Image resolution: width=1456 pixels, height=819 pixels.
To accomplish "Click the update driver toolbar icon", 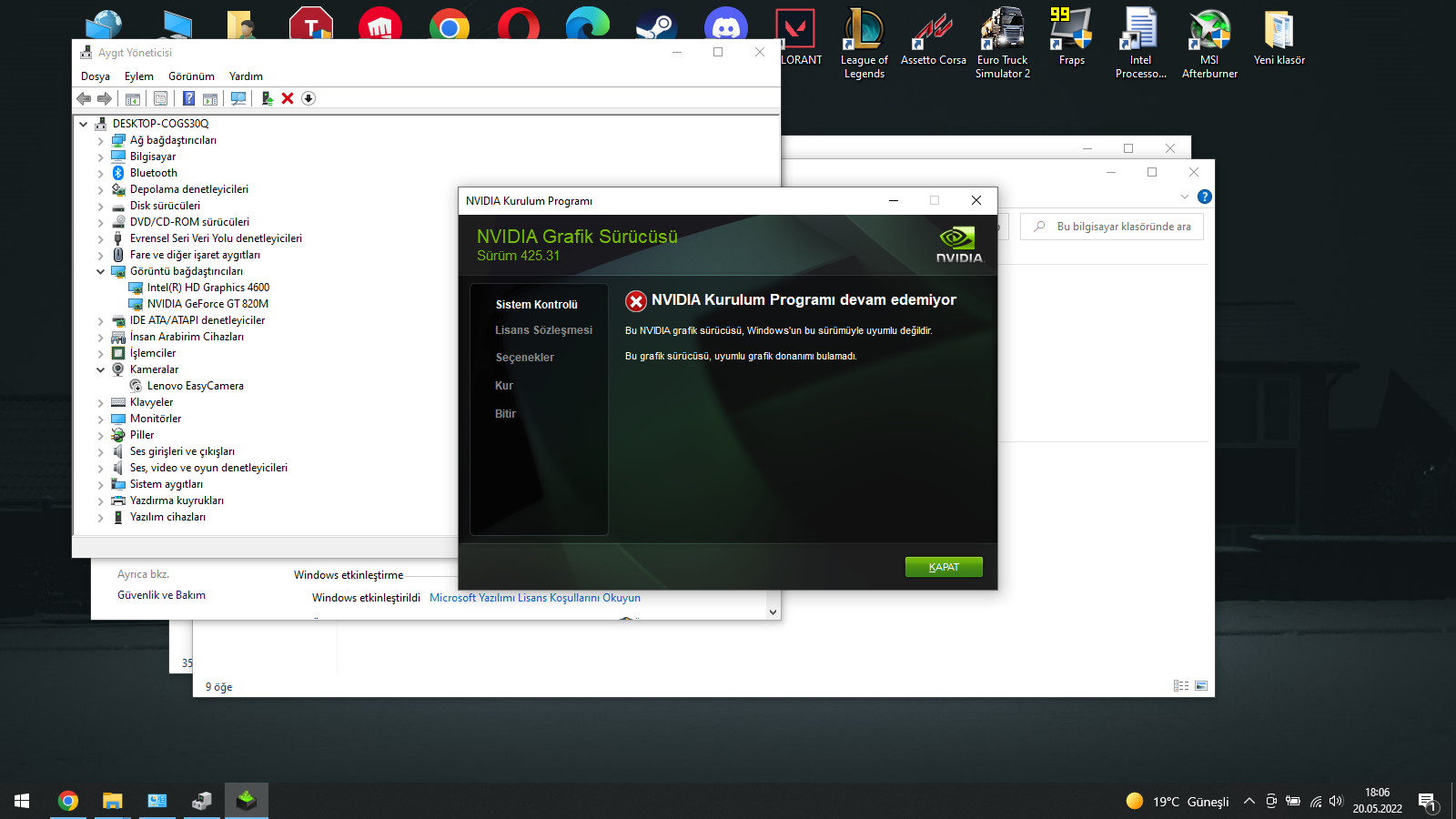I will (x=267, y=98).
